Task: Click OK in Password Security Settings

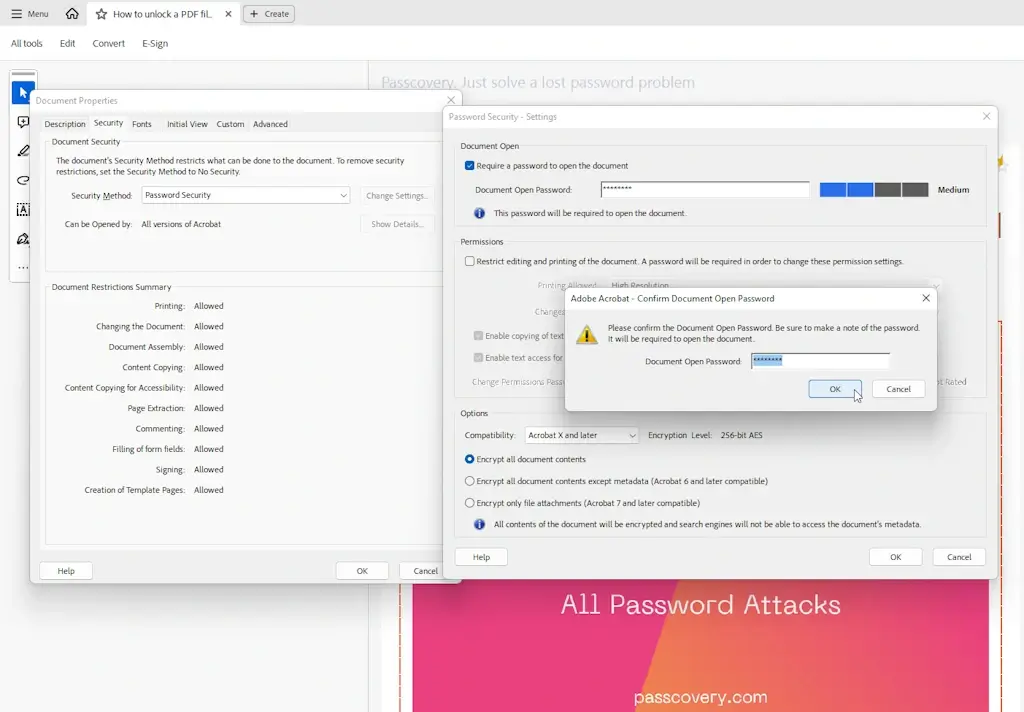Action: click(895, 557)
